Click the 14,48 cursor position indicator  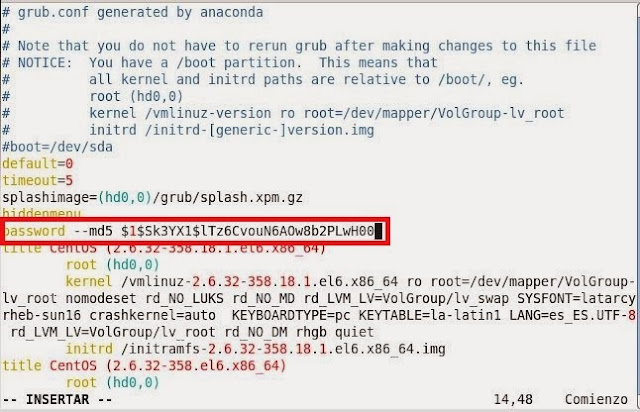pyautogui.click(x=513, y=399)
